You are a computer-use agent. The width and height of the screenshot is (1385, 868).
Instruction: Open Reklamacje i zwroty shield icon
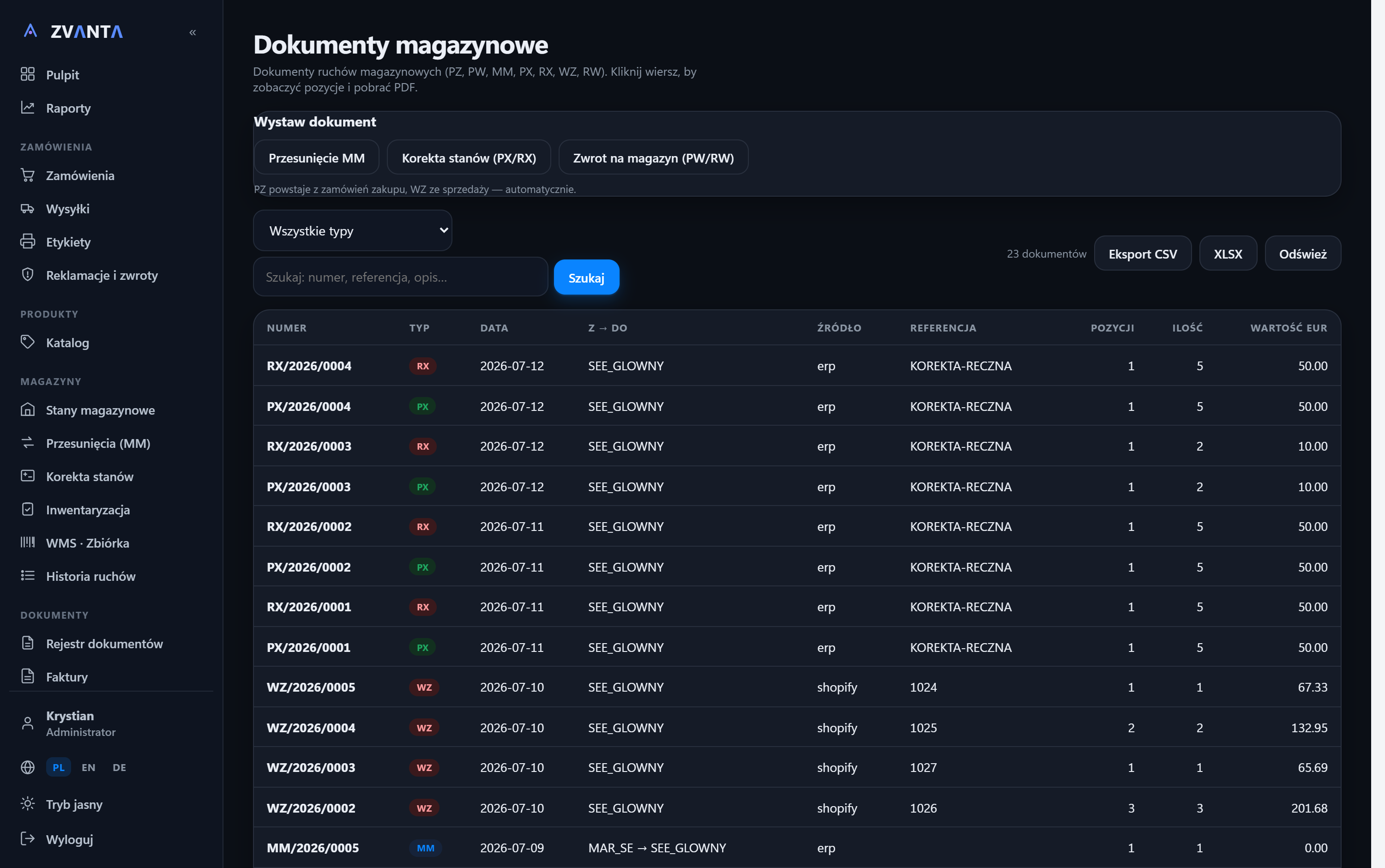tap(28, 274)
